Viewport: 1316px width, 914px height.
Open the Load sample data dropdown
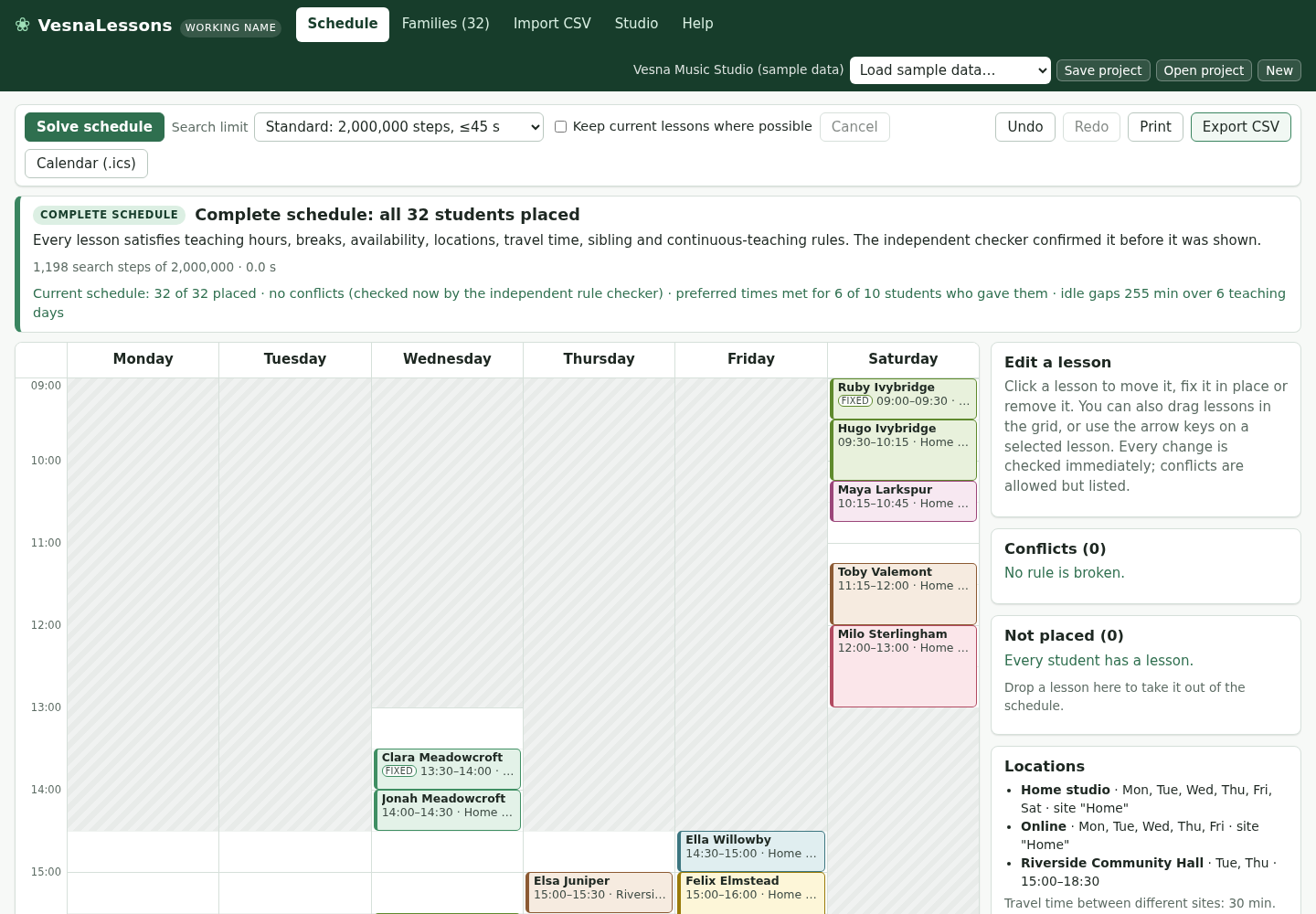pyautogui.click(x=950, y=70)
